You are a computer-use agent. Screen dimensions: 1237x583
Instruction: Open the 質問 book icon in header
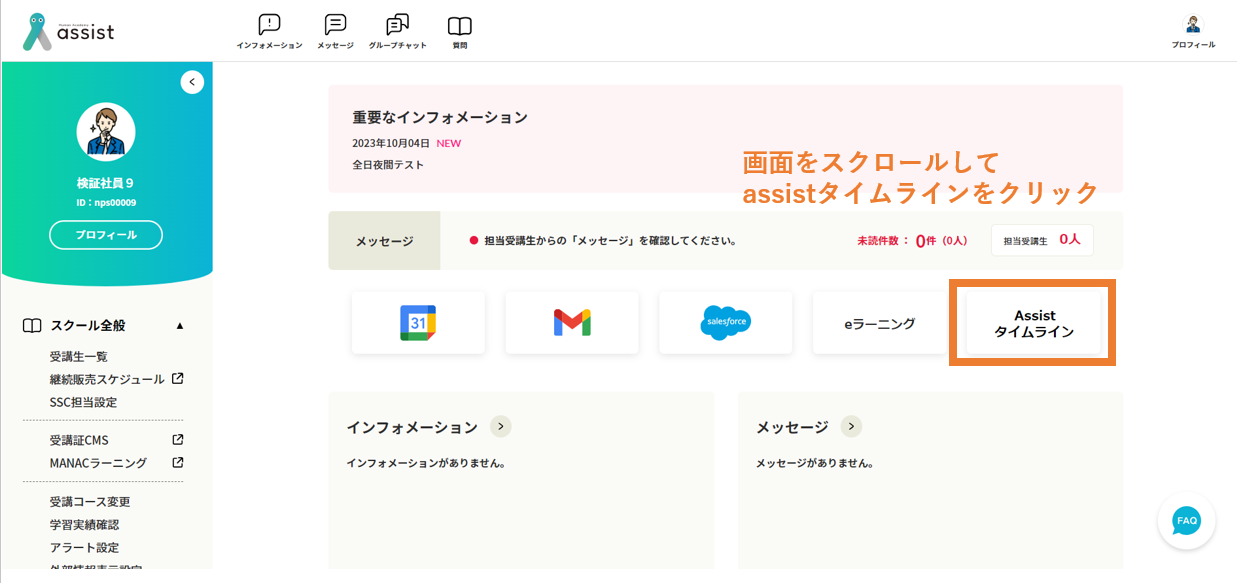click(x=459, y=27)
